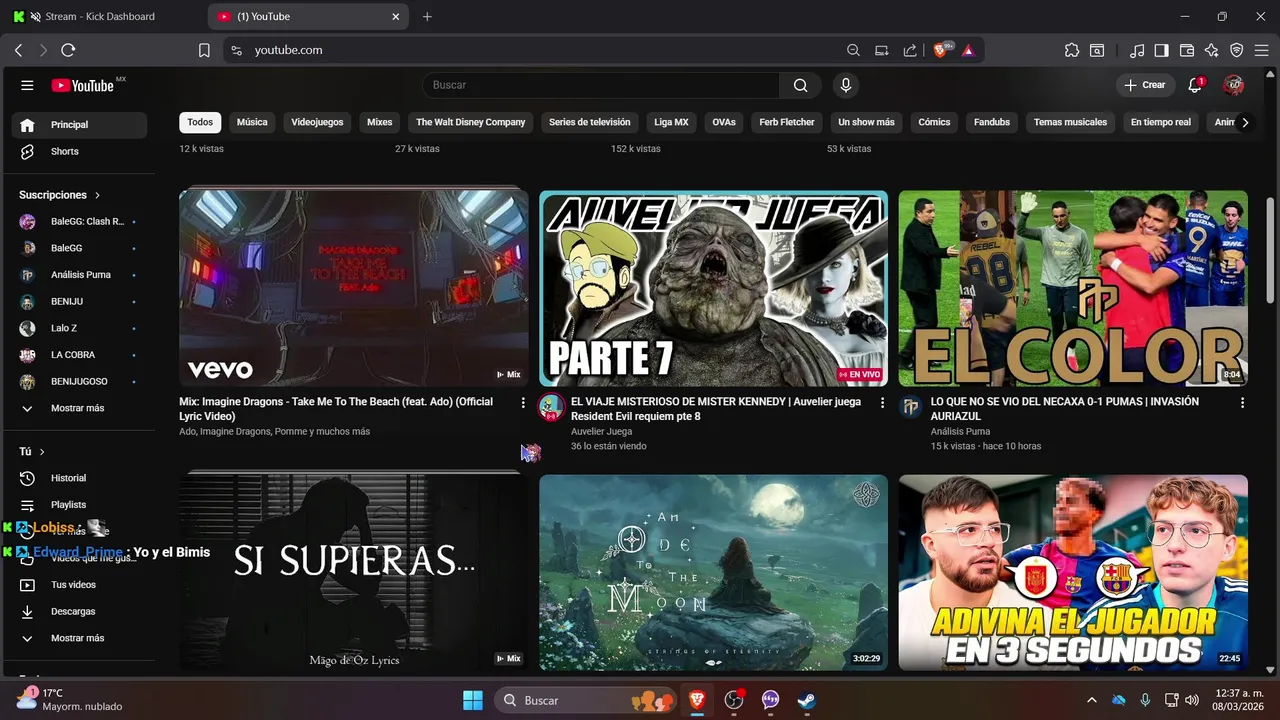Click the Crear button
This screenshot has width=1280, height=720.
[1145, 85]
